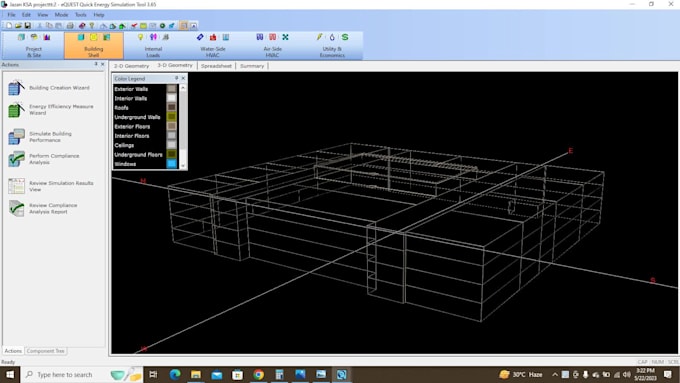Click the Save disk toolbar icon

(27, 26)
